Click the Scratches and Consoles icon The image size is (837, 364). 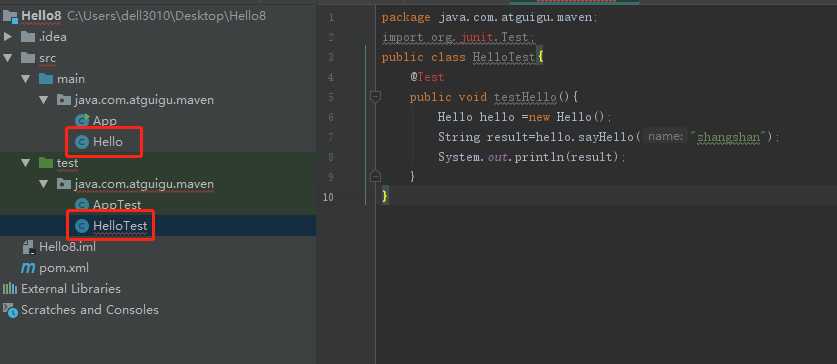coord(10,310)
